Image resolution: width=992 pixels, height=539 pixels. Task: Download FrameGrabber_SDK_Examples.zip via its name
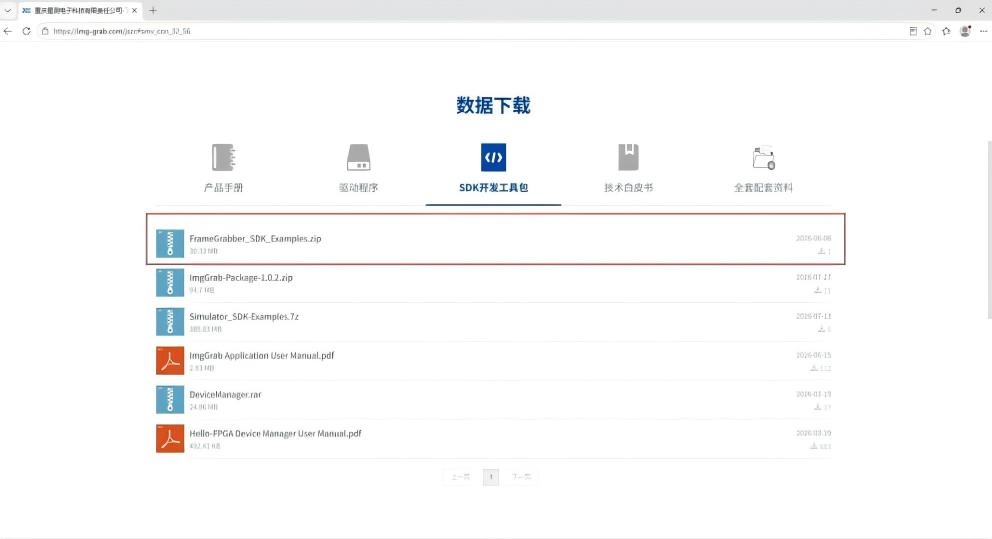[x=255, y=239]
